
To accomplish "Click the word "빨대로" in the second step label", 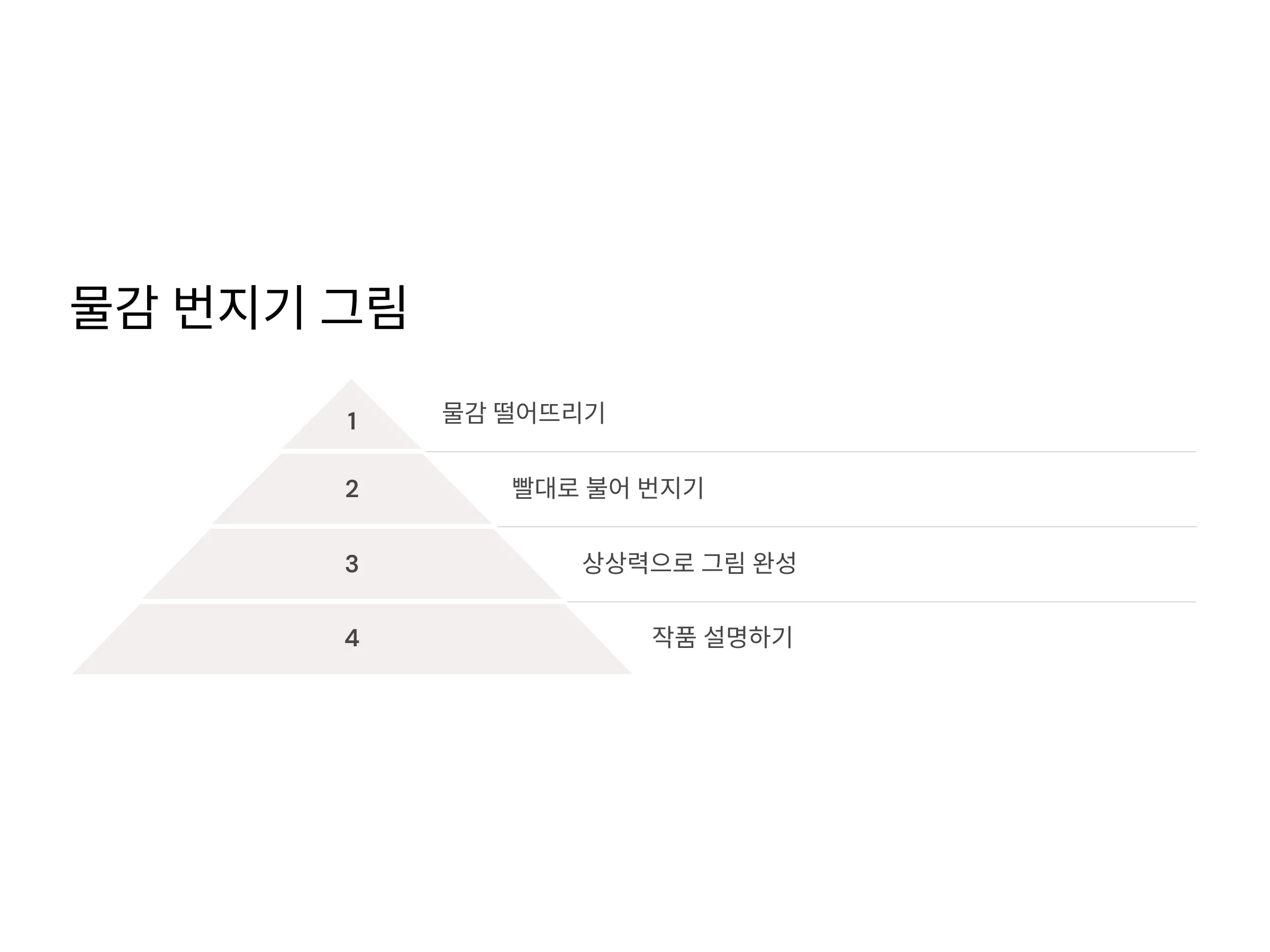I will pos(546,488).
